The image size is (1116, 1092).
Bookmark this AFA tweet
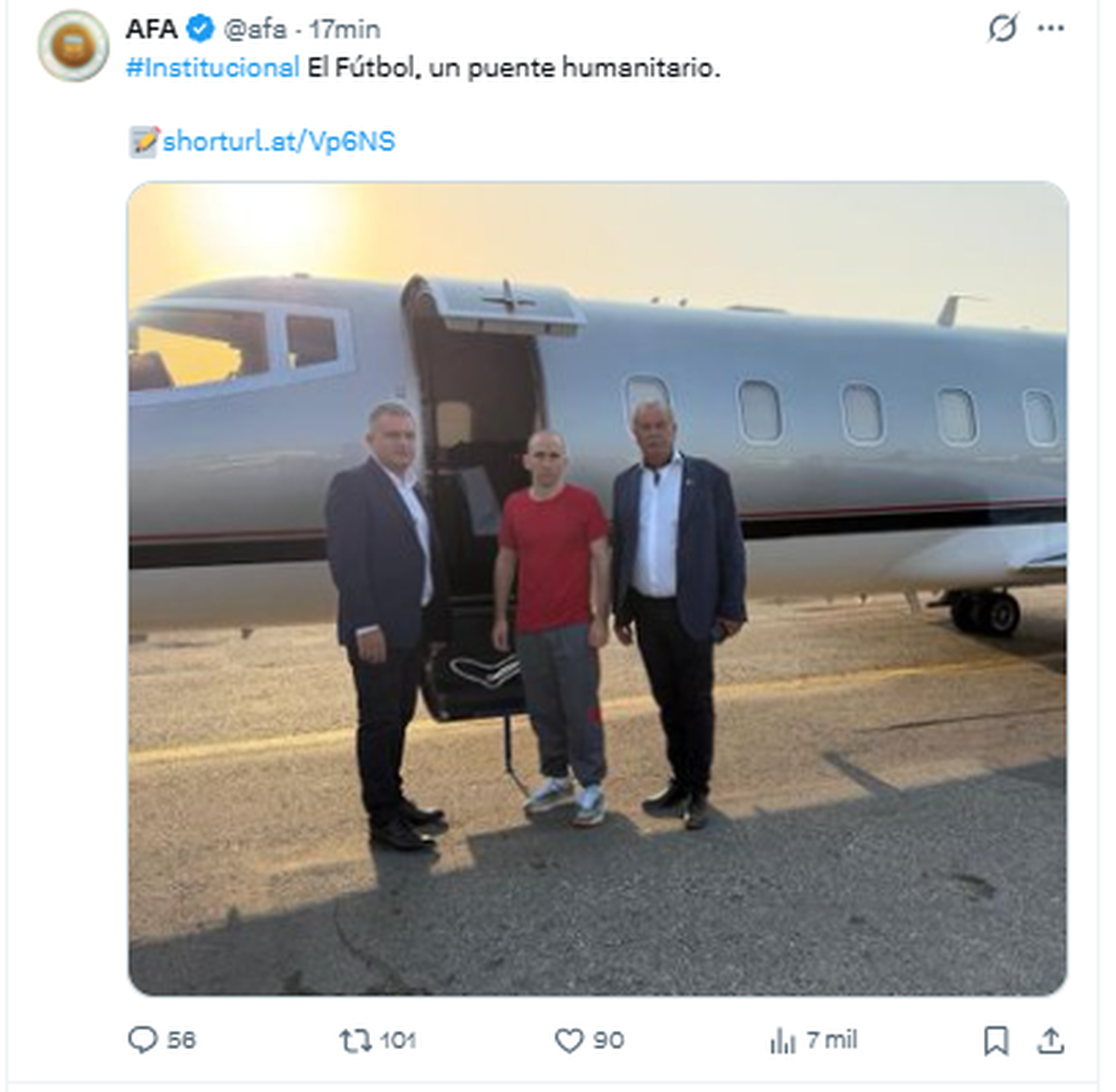[995, 1040]
